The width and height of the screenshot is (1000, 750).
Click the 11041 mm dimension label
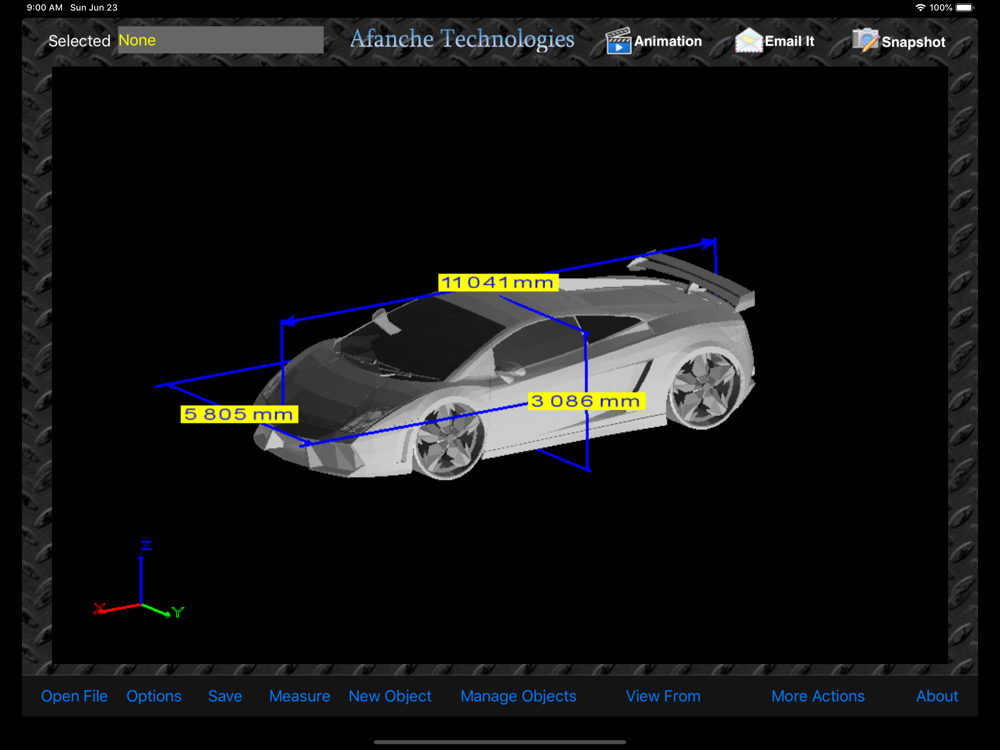click(498, 283)
